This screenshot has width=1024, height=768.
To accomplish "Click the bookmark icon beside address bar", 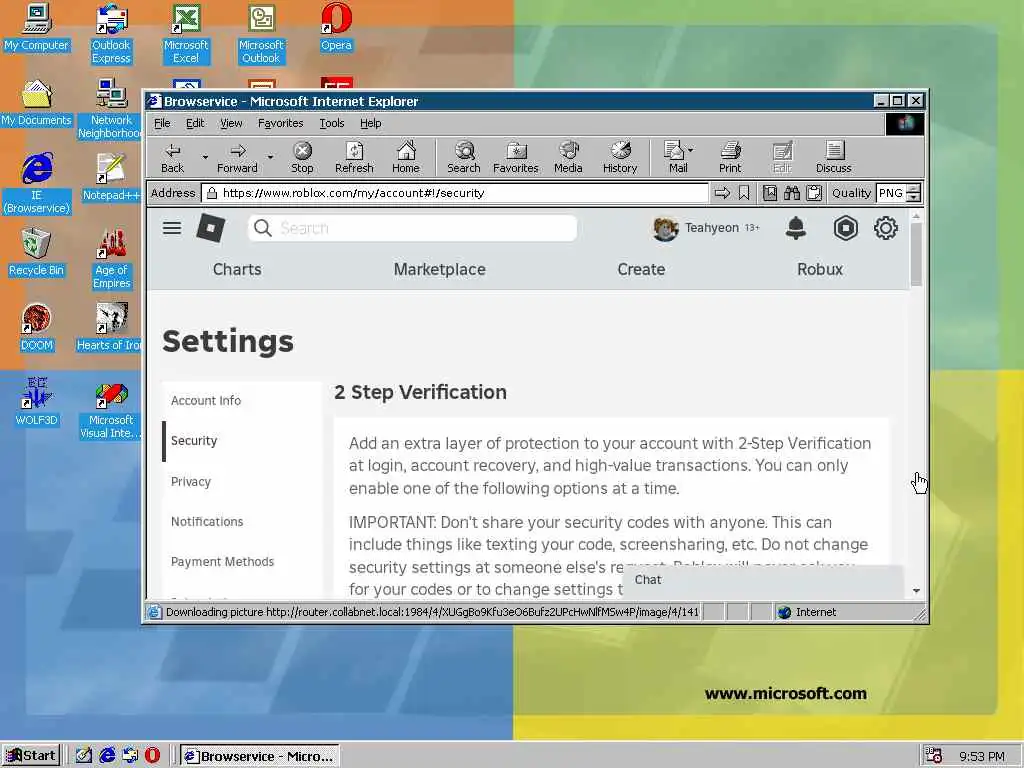I will [x=744, y=193].
